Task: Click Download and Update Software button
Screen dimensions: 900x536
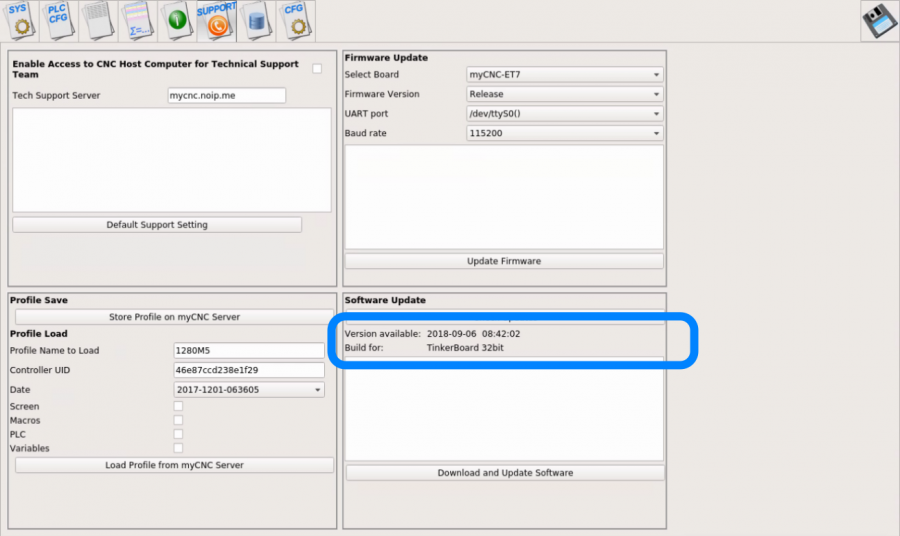Action: (505, 473)
